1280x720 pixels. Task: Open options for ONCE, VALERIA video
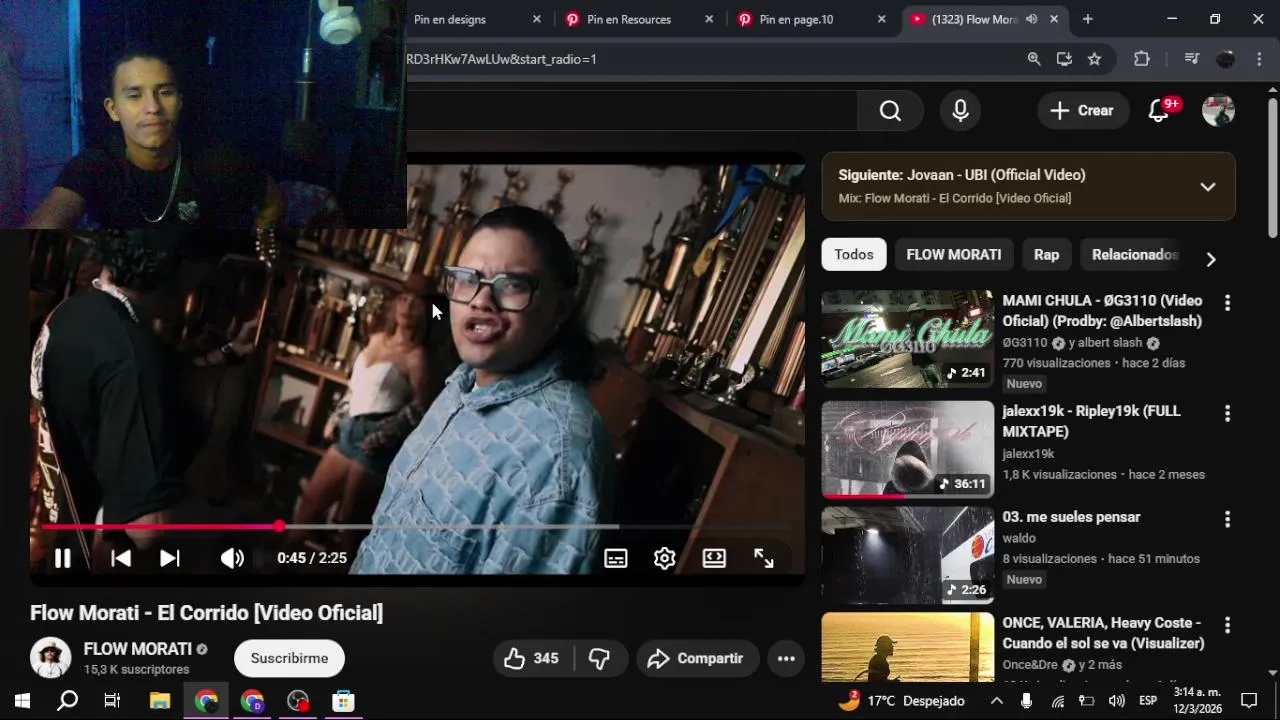(x=1227, y=625)
